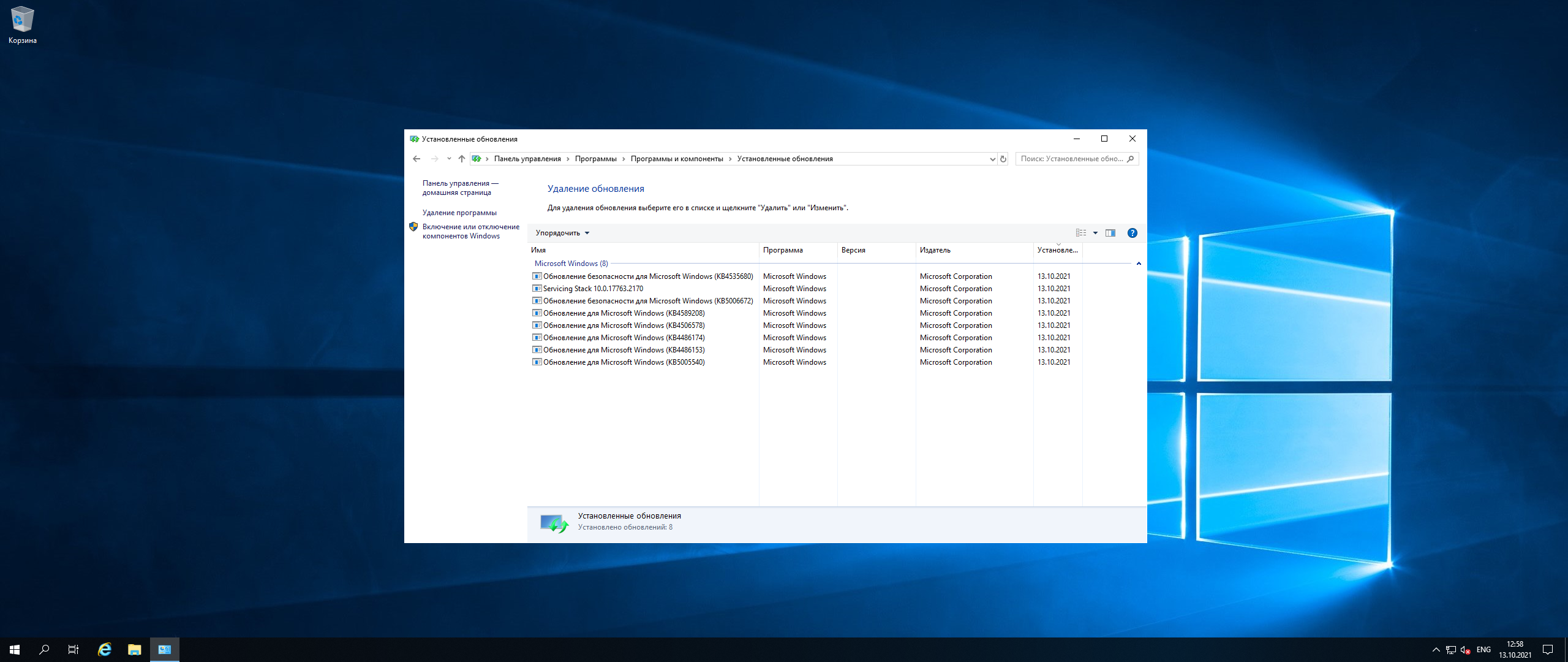Open 'Панель управления — домашняя страница' link
The height and width of the screenshot is (662, 1568).
click(x=461, y=188)
